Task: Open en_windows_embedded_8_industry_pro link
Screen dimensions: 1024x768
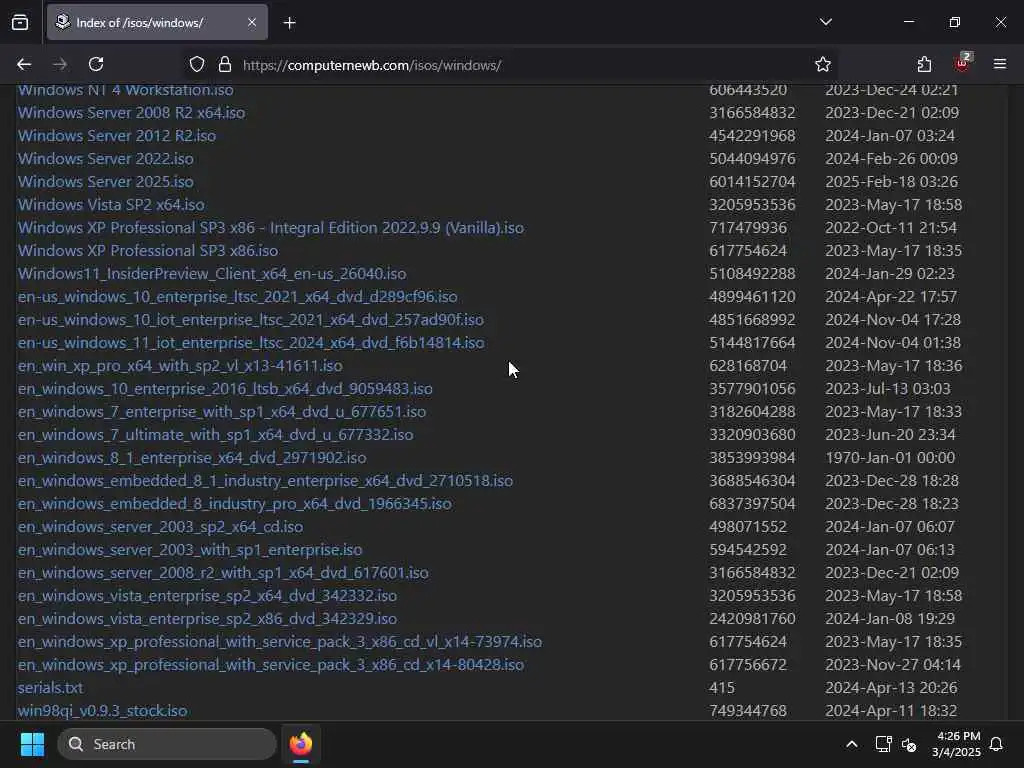Action: click(234, 504)
